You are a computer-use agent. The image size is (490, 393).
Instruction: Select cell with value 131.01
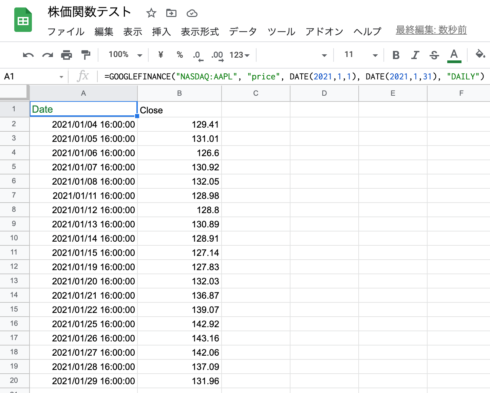(179, 139)
